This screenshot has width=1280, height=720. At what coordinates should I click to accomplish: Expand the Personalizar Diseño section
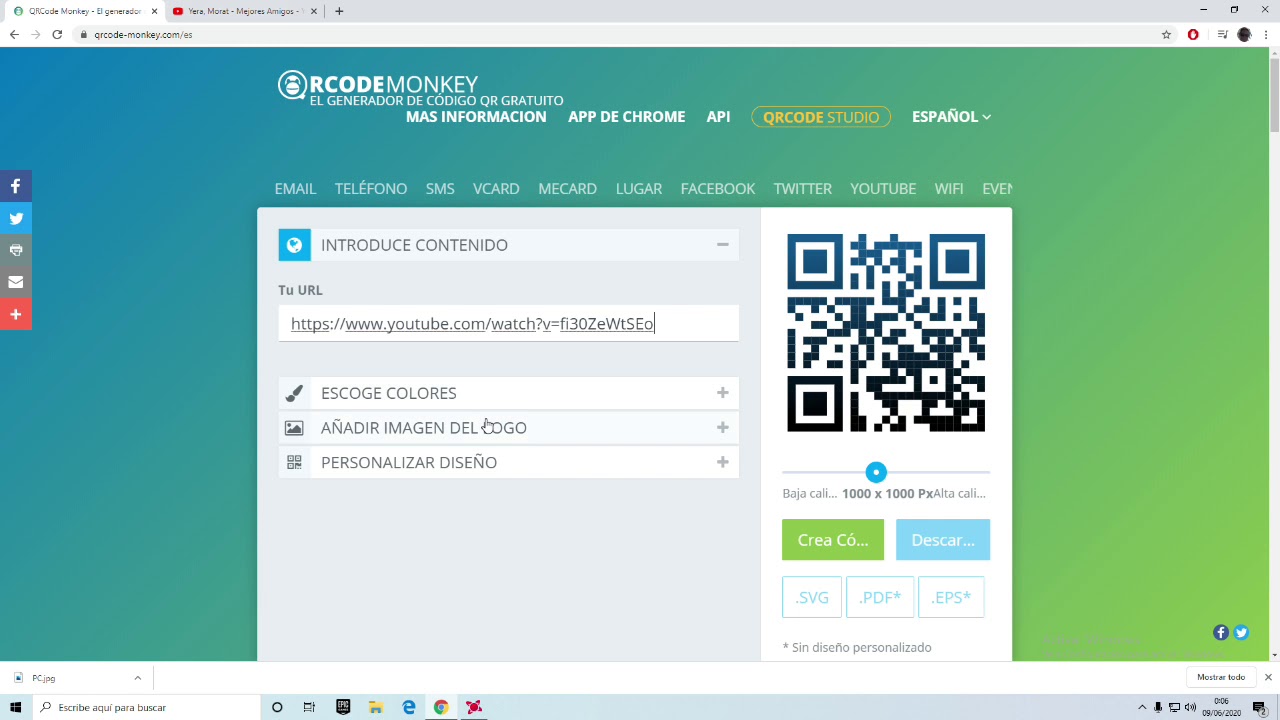722,462
